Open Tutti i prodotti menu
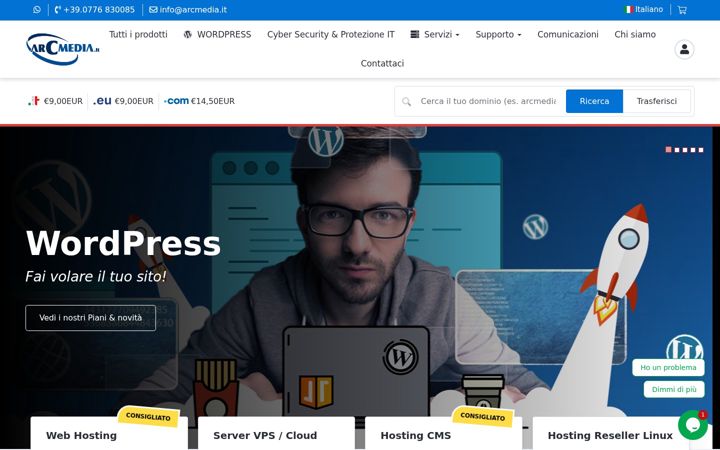The height and width of the screenshot is (450, 720). (x=138, y=34)
